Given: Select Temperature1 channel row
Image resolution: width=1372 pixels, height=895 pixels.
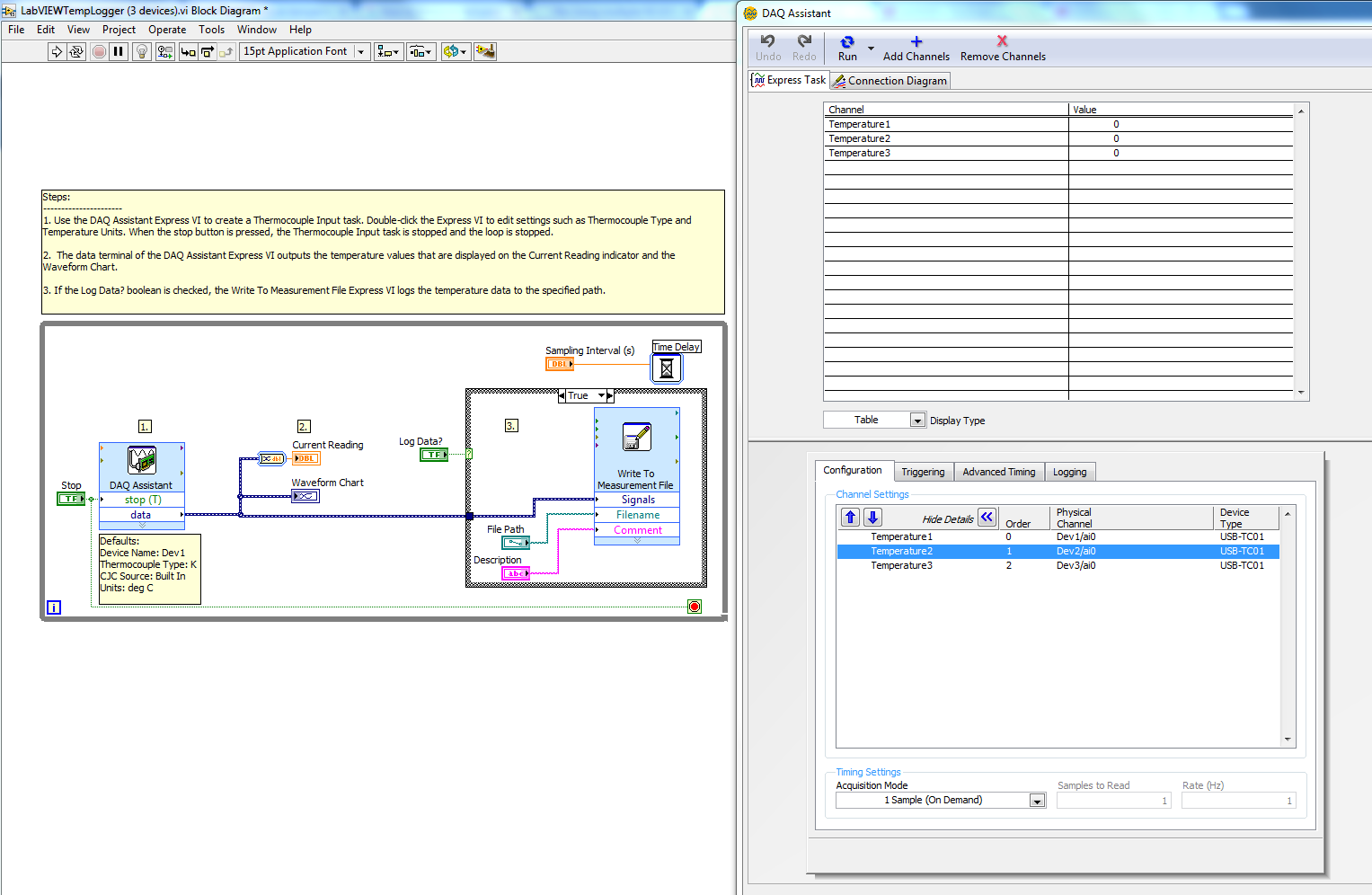Looking at the screenshot, I should click(x=1058, y=536).
